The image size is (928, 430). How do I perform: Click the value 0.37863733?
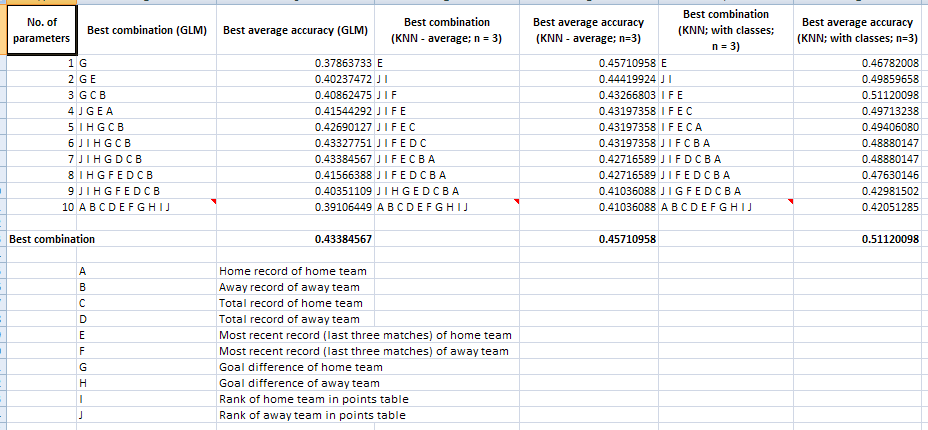tap(343, 63)
